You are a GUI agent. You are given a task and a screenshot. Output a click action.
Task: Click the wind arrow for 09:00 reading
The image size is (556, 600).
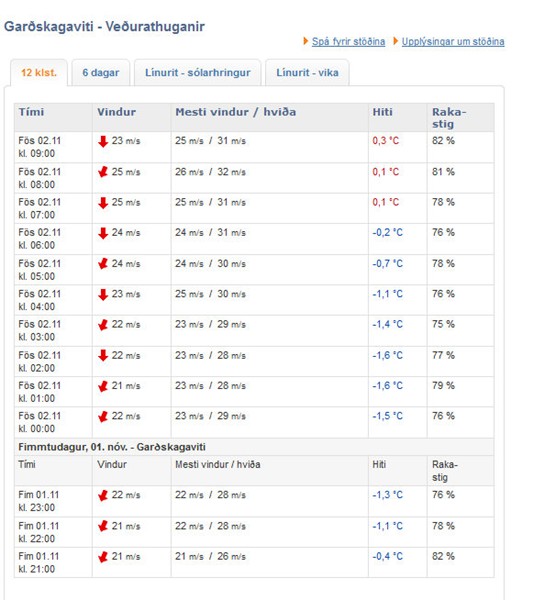tap(103, 142)
